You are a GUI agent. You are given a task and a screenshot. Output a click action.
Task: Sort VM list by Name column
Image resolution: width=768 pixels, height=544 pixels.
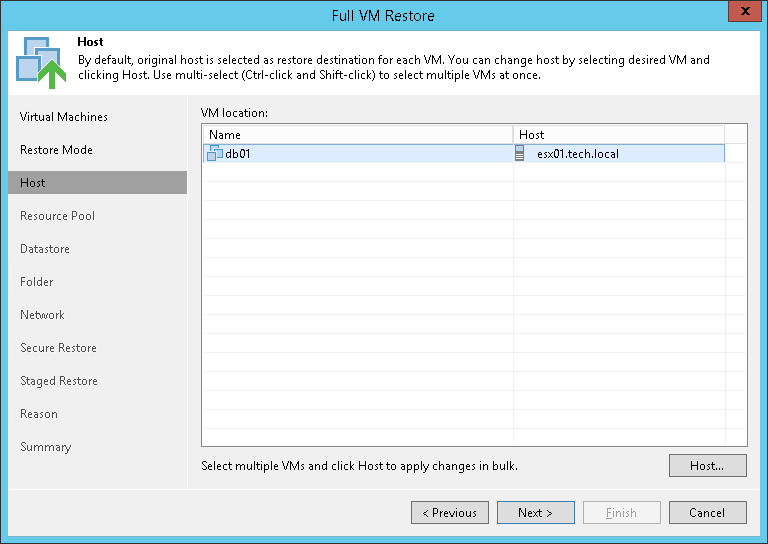click(x=357, y=135)
